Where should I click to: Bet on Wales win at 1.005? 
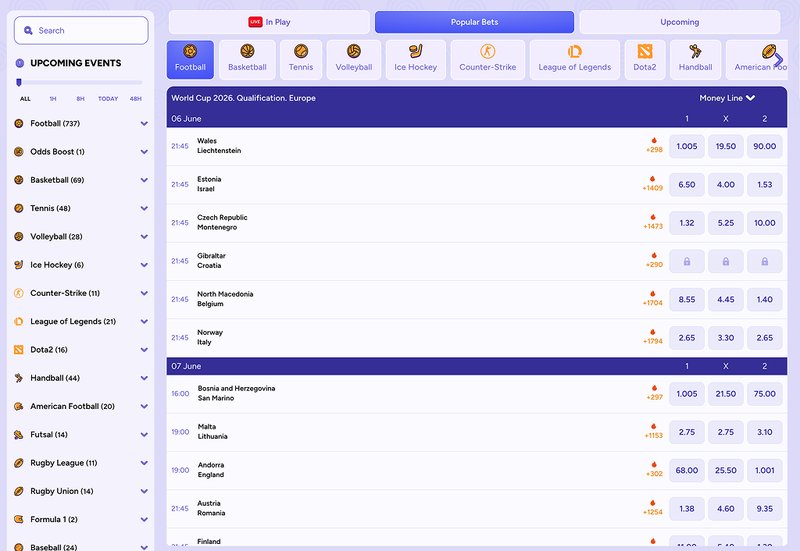click(687, 146)
